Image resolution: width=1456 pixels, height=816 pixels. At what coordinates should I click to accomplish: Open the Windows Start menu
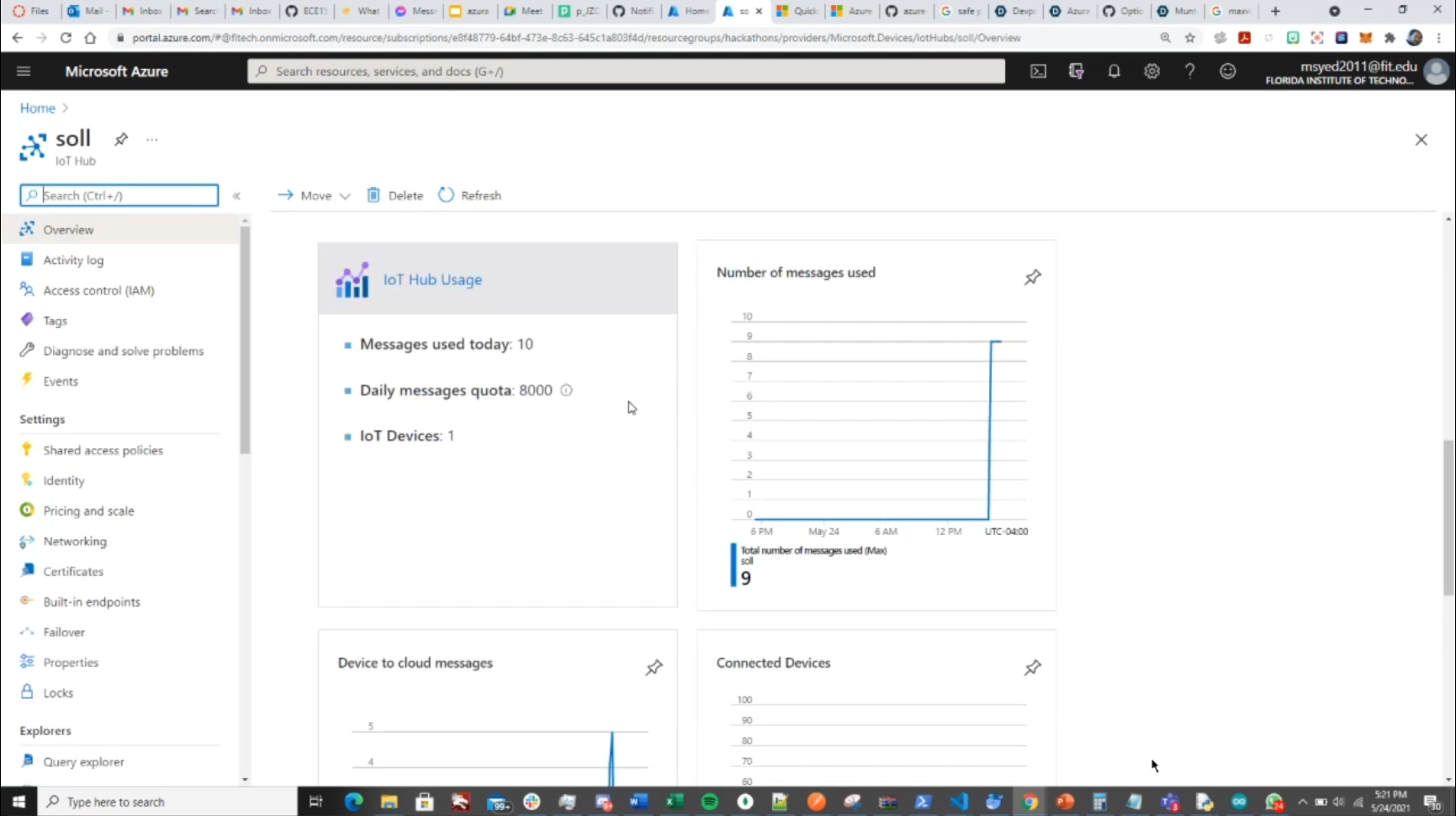tap(19, 802)
